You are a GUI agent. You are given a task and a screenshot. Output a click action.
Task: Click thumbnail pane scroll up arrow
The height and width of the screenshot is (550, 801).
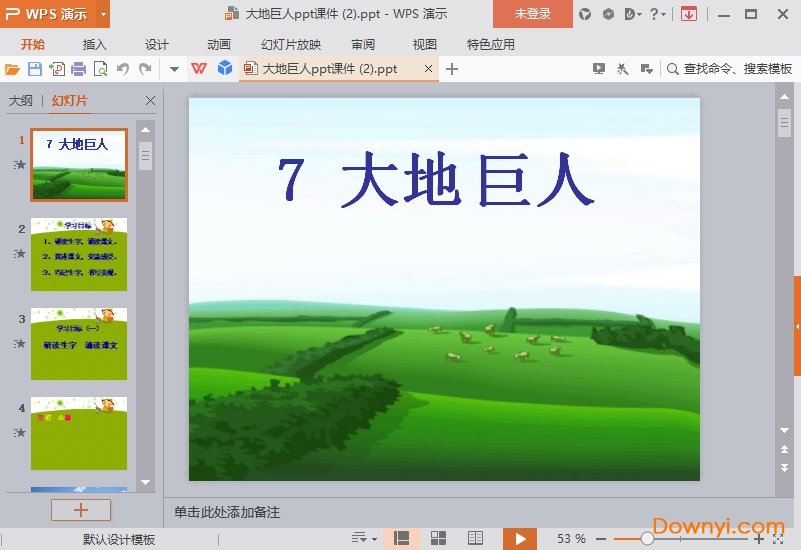pos(146,130)
